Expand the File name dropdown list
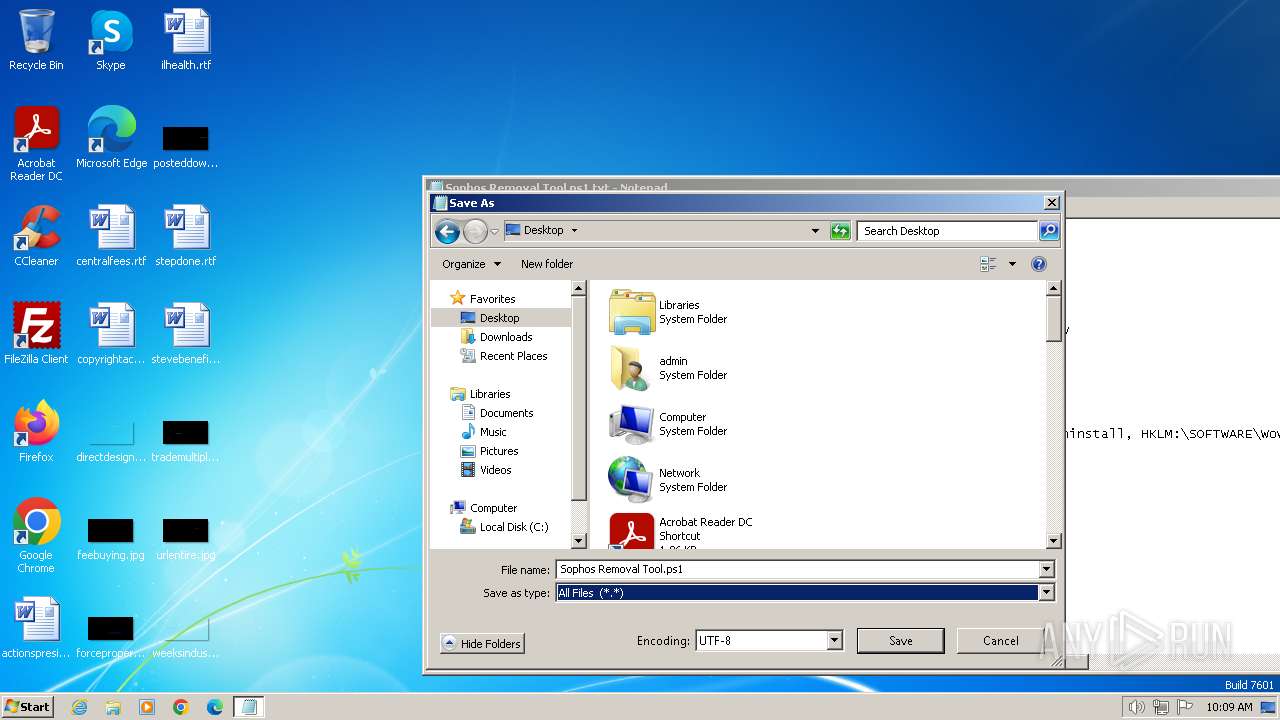The width and height of the screenshot is (1280, 720). (1046, 569)
